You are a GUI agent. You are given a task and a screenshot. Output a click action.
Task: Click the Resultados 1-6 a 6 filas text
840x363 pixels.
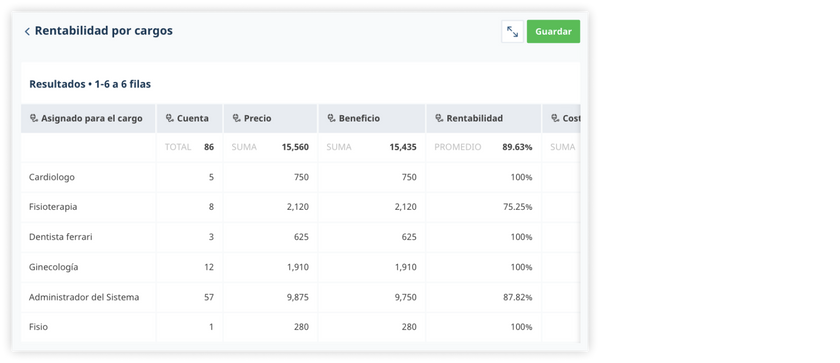90,84
